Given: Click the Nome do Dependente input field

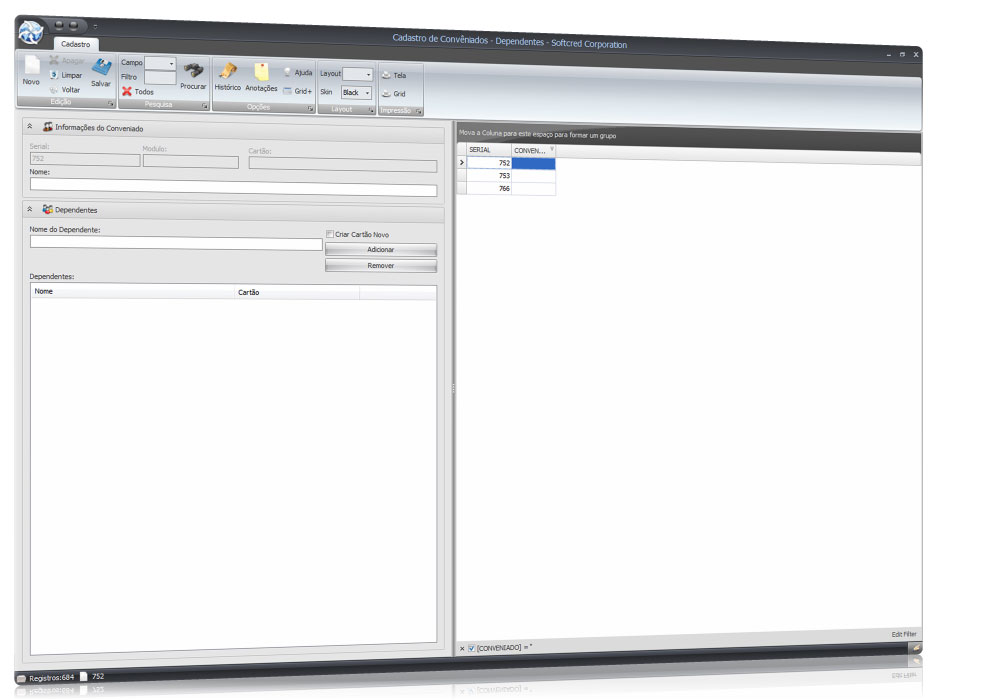Looking at the screenshot, I should coord(176,243).
